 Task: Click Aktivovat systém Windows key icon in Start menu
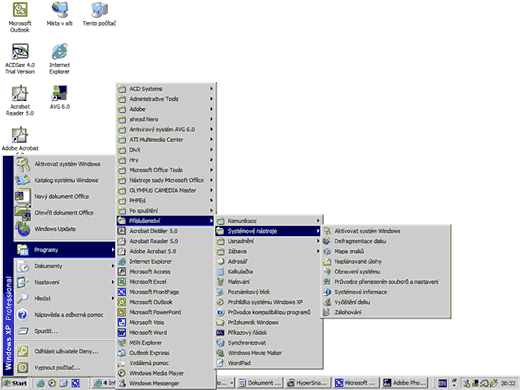(23, 164)
